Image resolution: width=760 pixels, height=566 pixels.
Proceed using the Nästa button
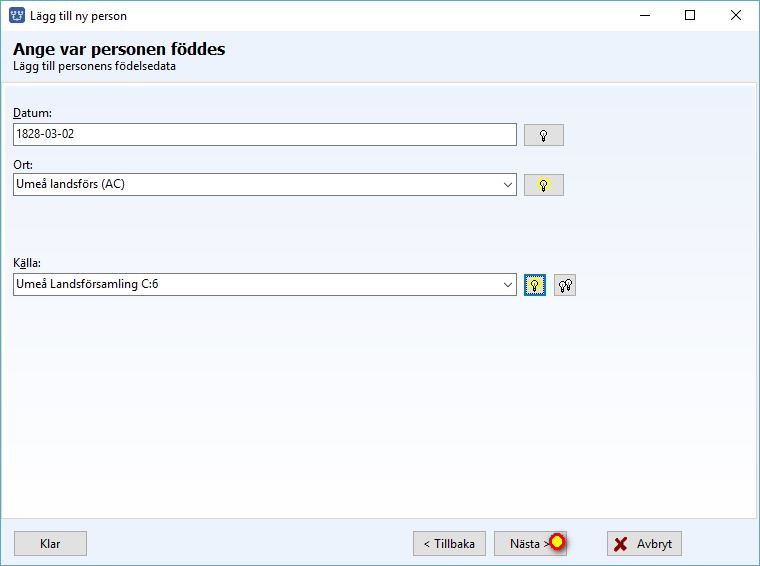pyautogui.click(x=530, y=544)
